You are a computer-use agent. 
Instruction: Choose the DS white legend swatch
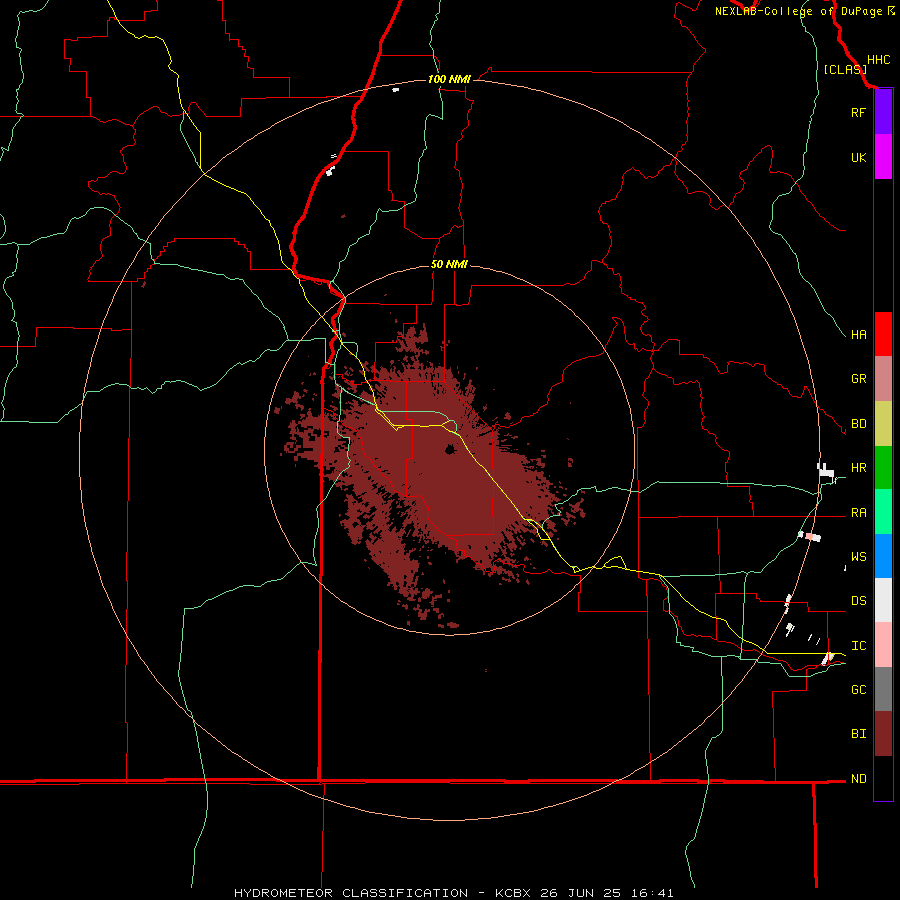(x=883, y=600)
